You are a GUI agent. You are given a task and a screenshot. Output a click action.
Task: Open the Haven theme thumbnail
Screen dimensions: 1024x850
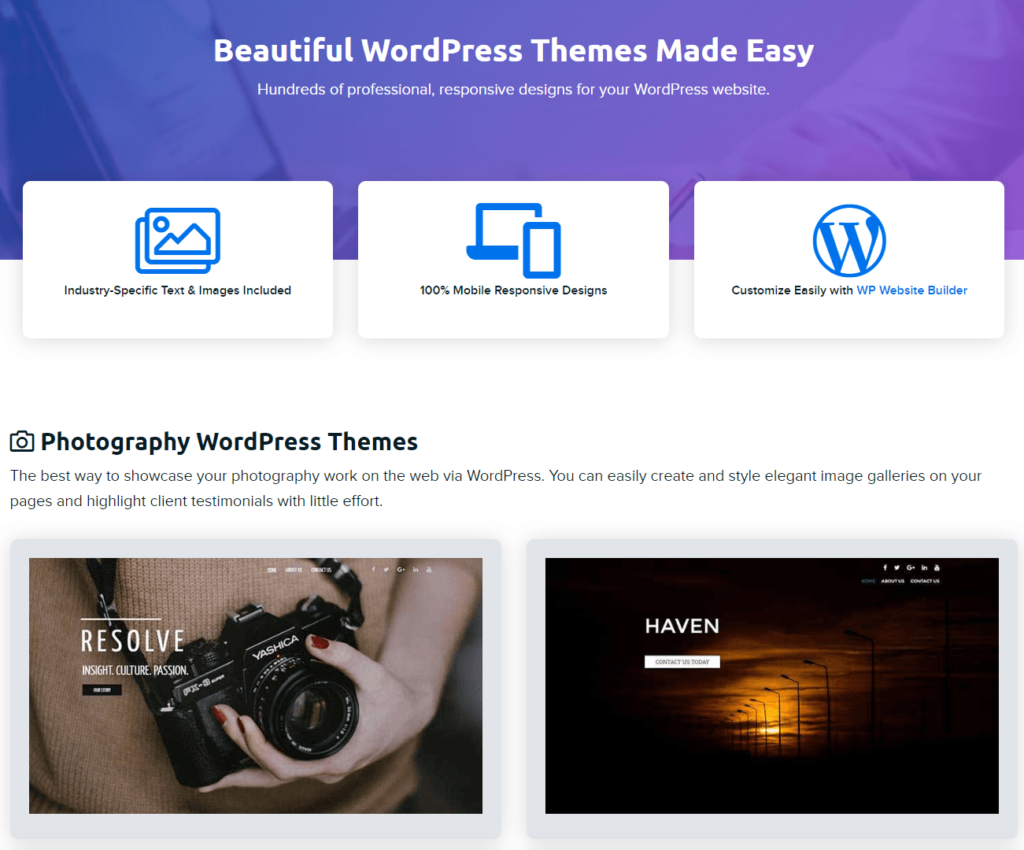[x=771, y=700]
